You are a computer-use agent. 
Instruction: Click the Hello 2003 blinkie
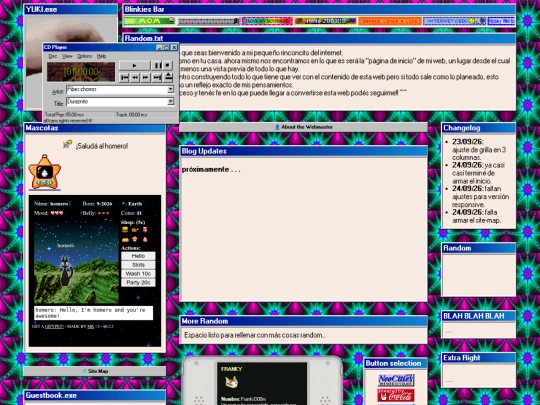point(325,21)
